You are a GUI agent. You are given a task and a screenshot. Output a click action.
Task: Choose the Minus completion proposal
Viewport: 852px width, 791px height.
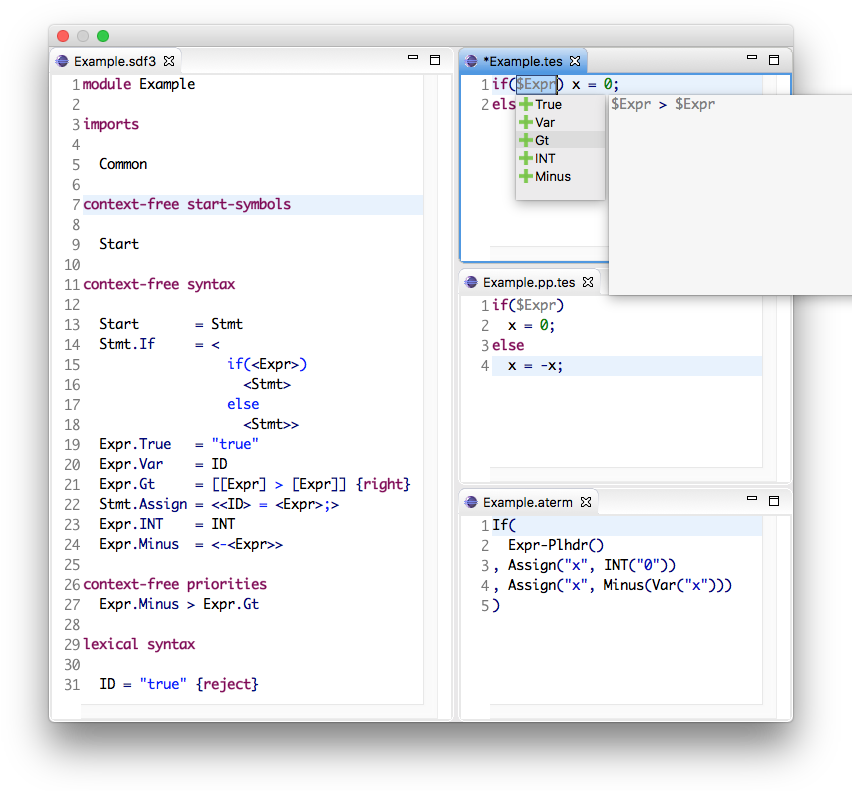tap(560, 176)
